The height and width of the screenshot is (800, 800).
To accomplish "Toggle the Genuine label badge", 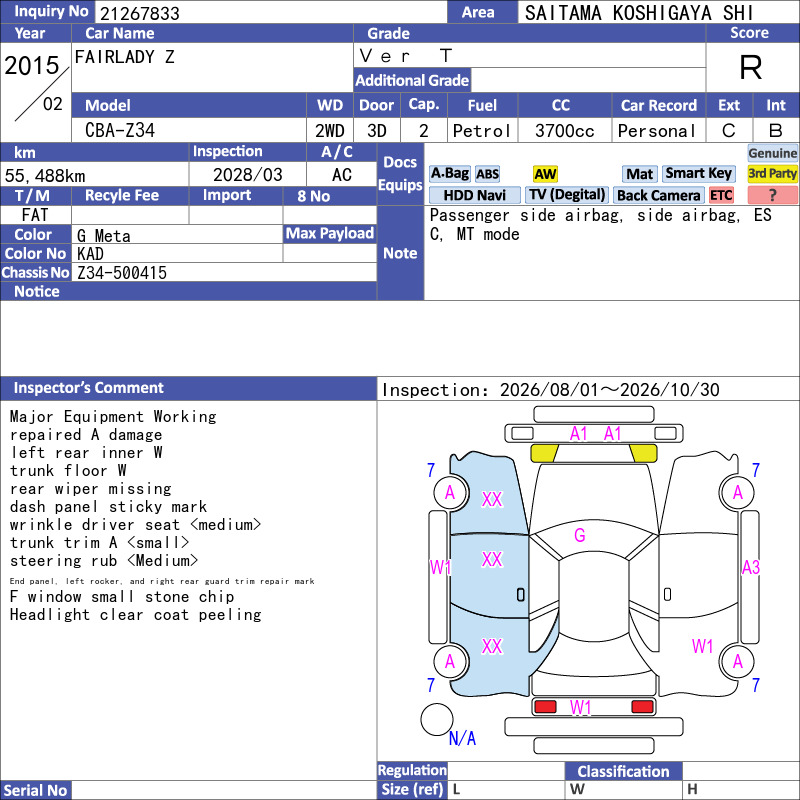I will [772, 153].
